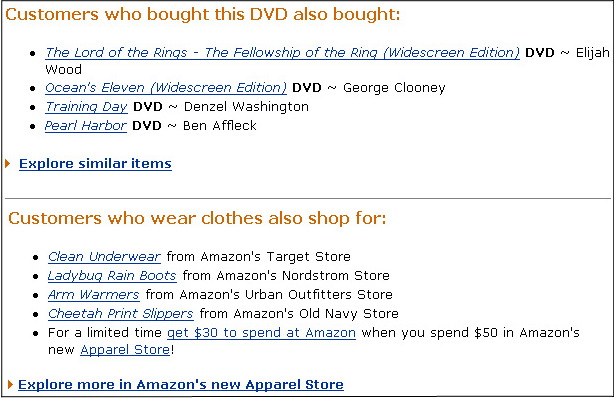Viewport: 614px width, 398px height.
Task: Open the Pearl Harbor DVD link
Action: (x=86, y=125)
